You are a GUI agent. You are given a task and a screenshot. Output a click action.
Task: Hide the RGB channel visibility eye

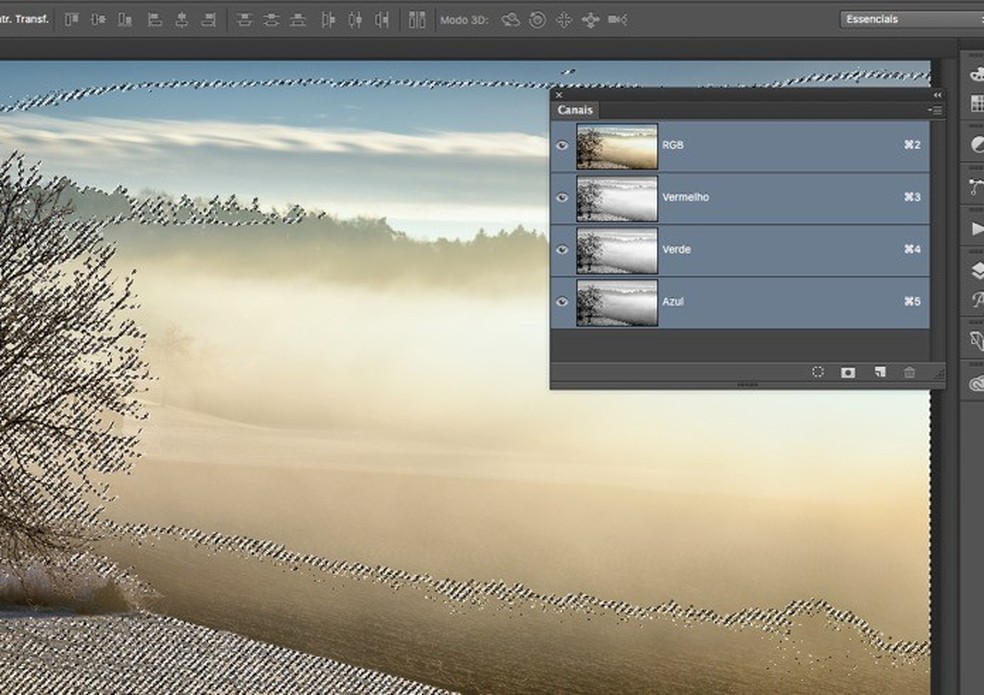coord(562,146)
